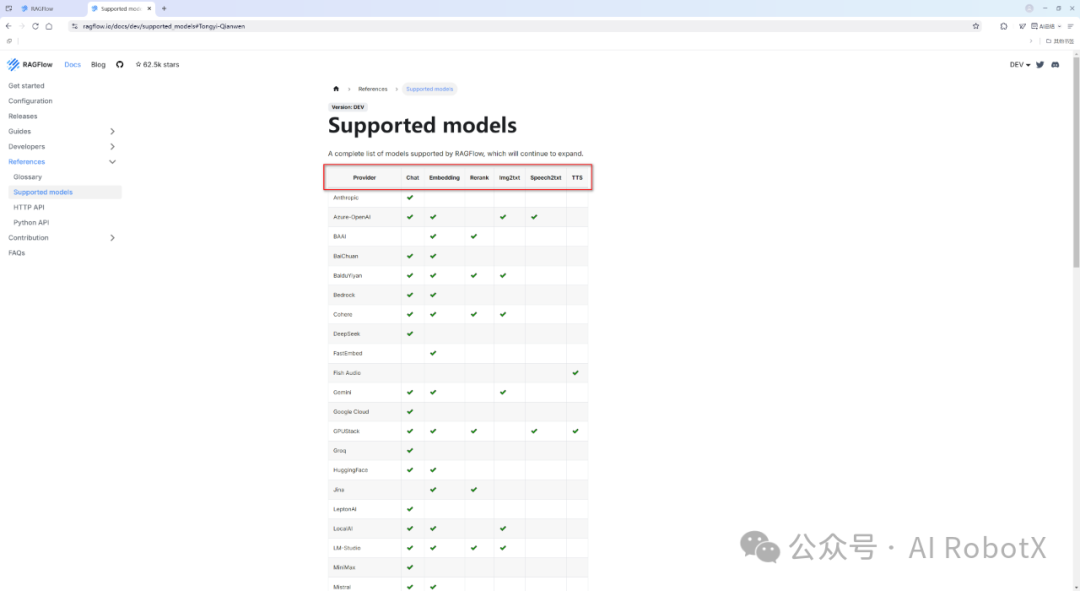This screenshot has width=1080, height=591.
Task: Click the Provider column header
Action: pos(364,178)
